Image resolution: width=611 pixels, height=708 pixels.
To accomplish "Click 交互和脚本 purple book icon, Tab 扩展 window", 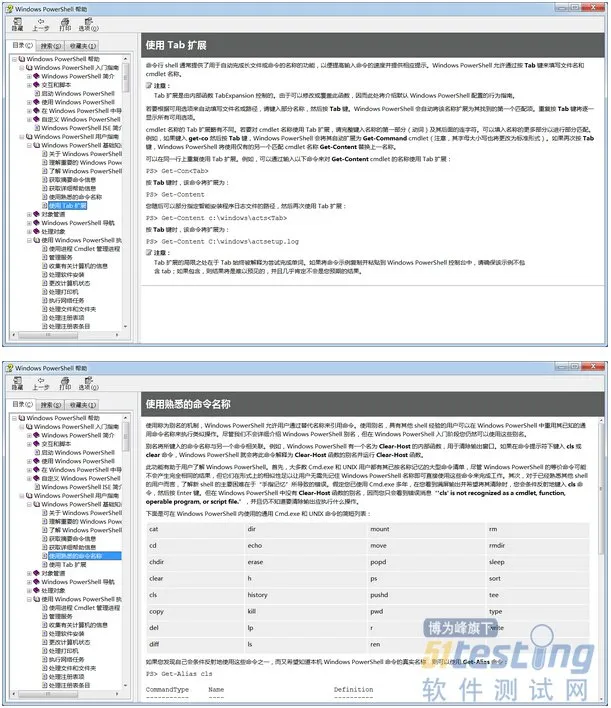I will [36, 85].
